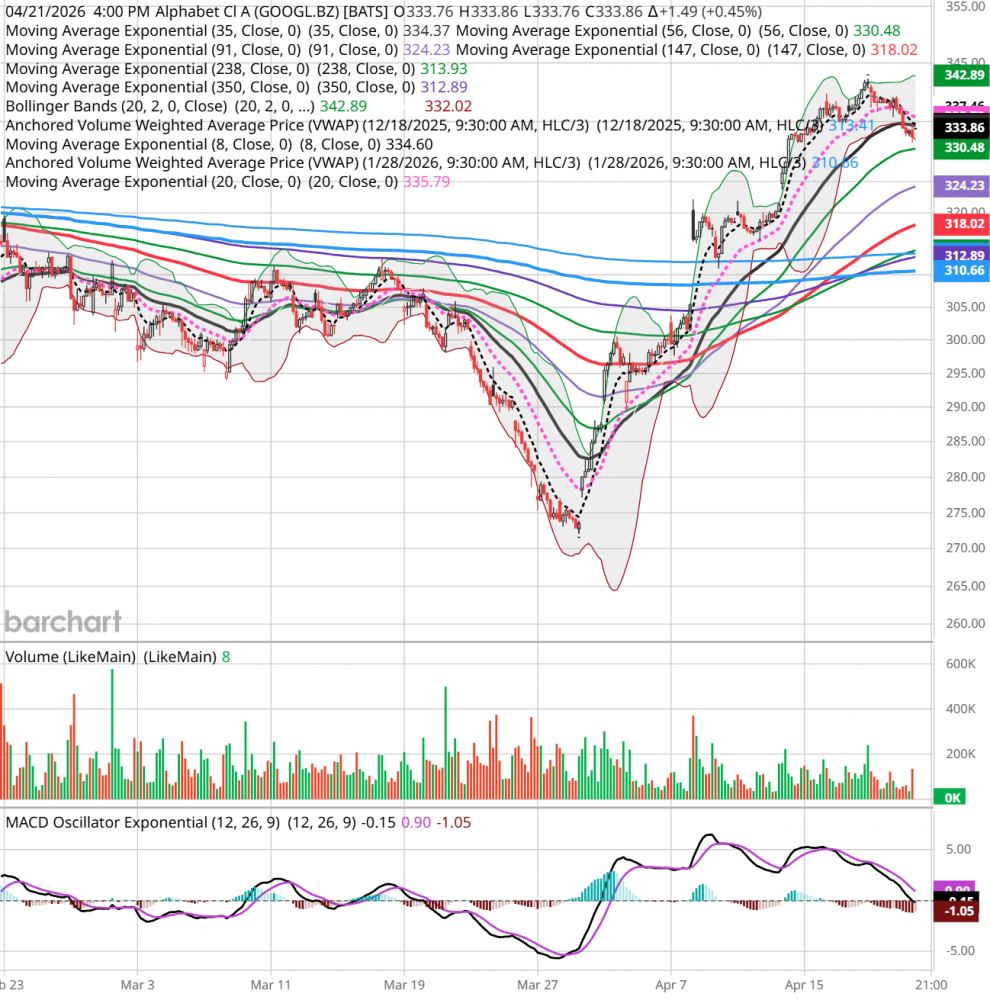The width and height of the screenshot is (990, 1000).
Task: Click 'MACD Oscillator Exponential (12, 26, 9)' label
Action: (x=143, y=823)
